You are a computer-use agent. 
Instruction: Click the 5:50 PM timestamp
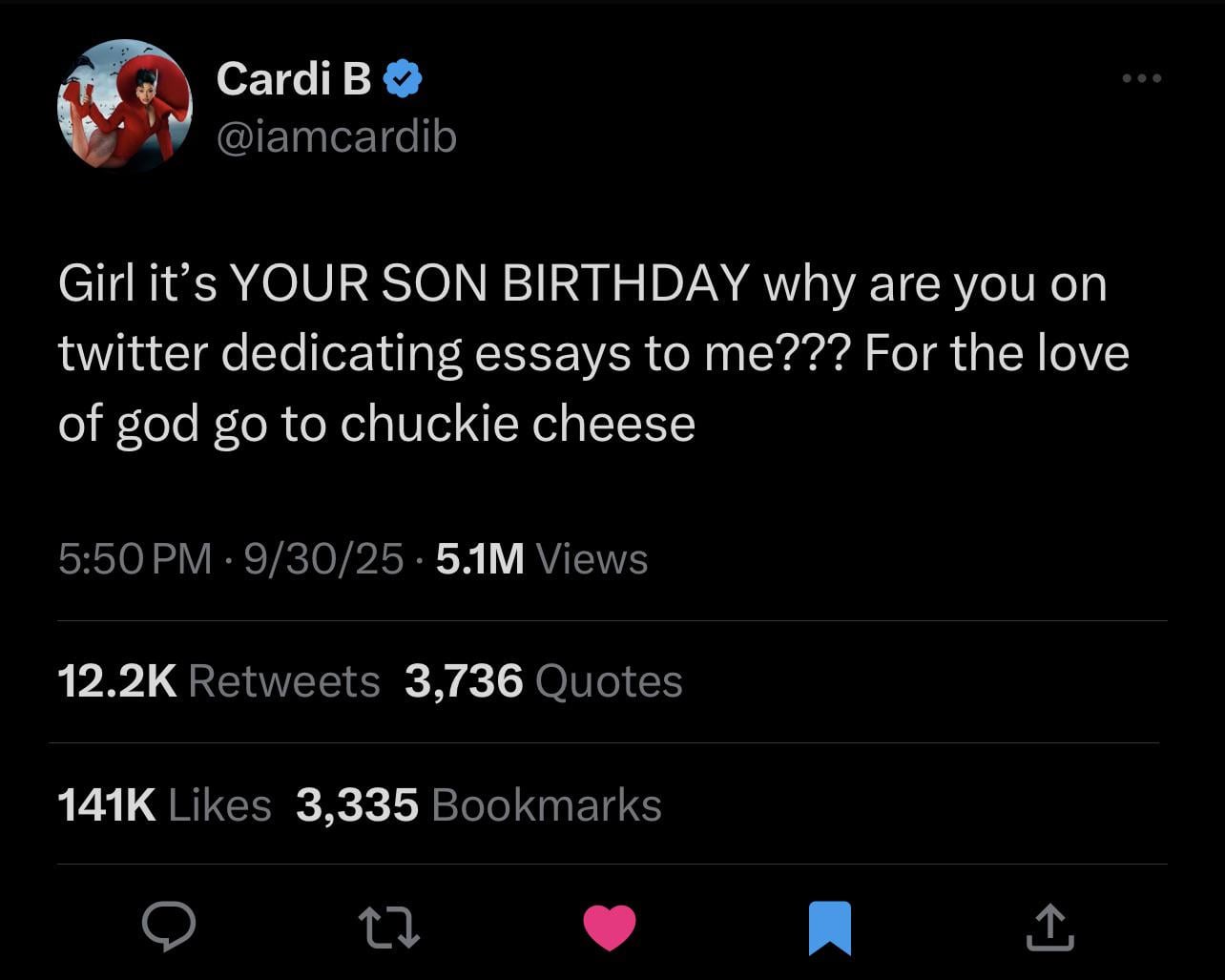135,558
